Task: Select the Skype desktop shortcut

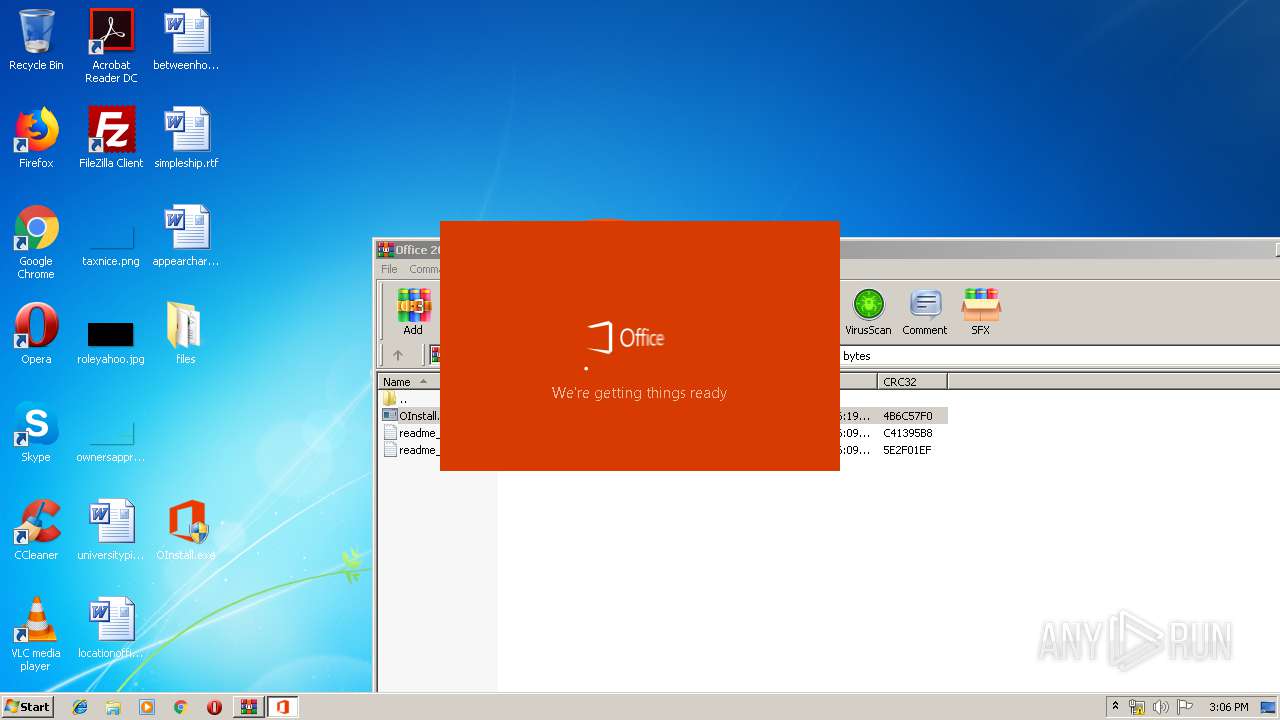Action: [36, 432]
